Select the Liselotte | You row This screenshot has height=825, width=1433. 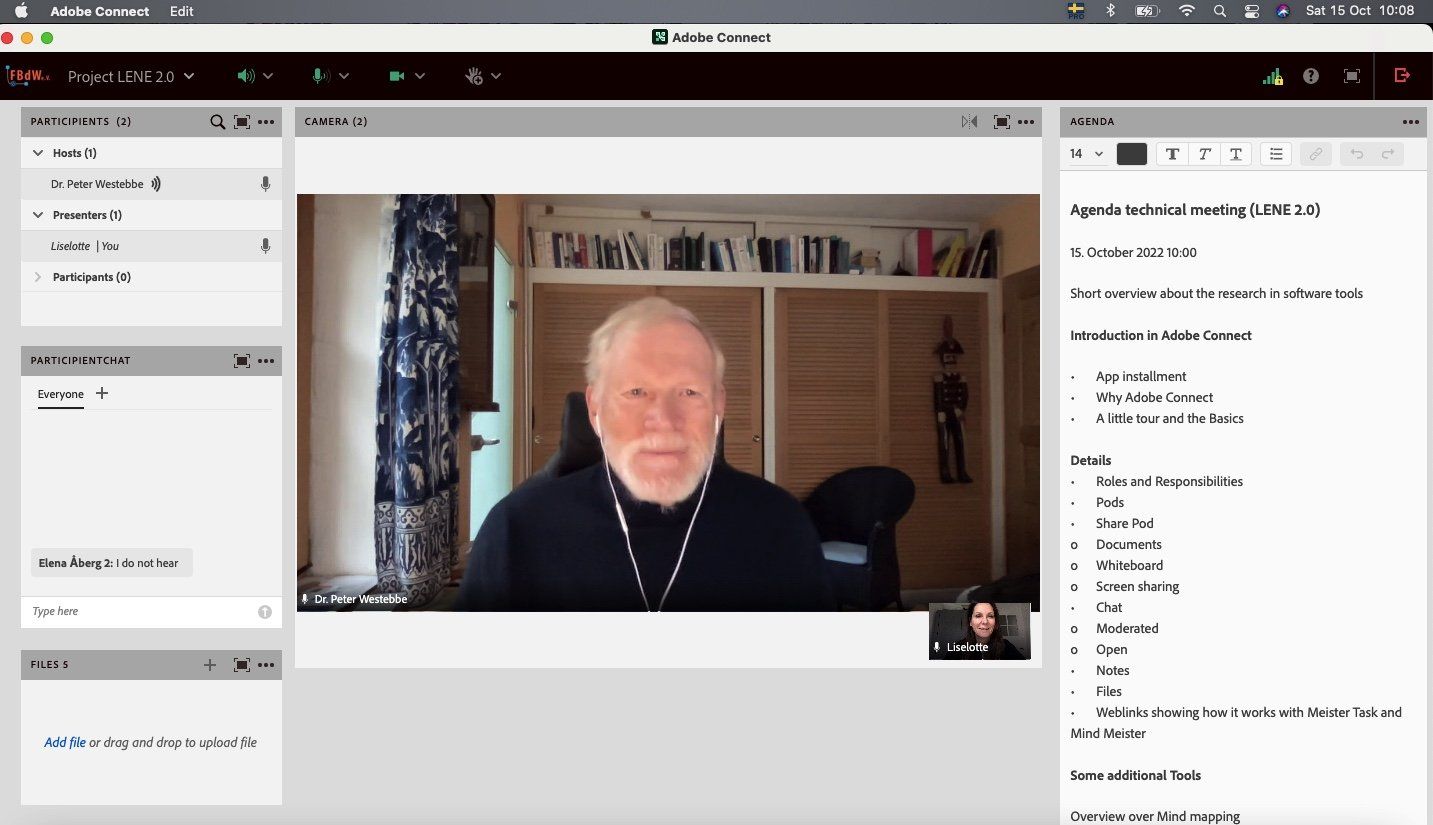tap(151, 246)
